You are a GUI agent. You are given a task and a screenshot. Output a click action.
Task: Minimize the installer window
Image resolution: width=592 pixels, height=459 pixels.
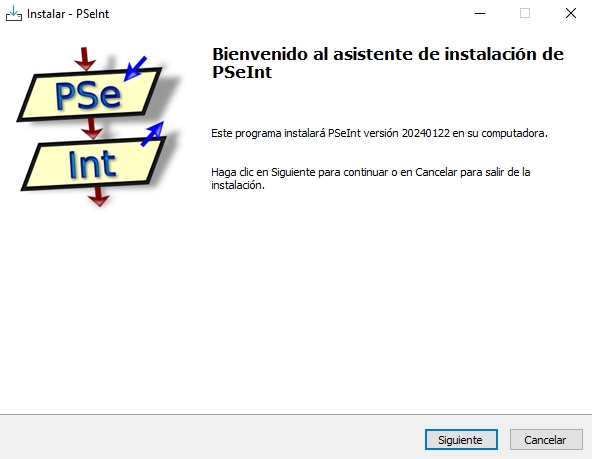(x=480, y=14)
